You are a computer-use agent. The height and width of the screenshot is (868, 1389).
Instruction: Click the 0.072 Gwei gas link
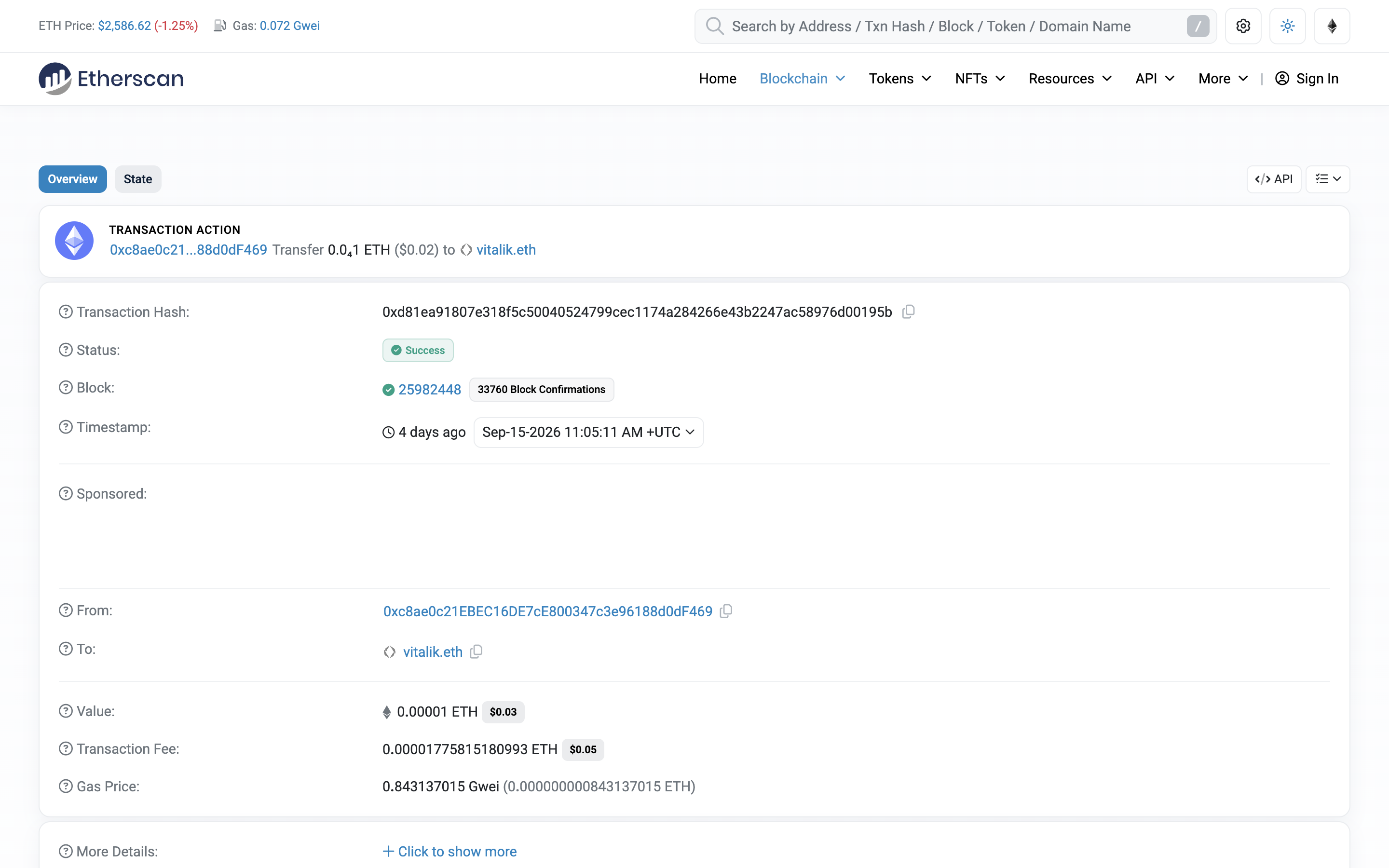point(289,26)
